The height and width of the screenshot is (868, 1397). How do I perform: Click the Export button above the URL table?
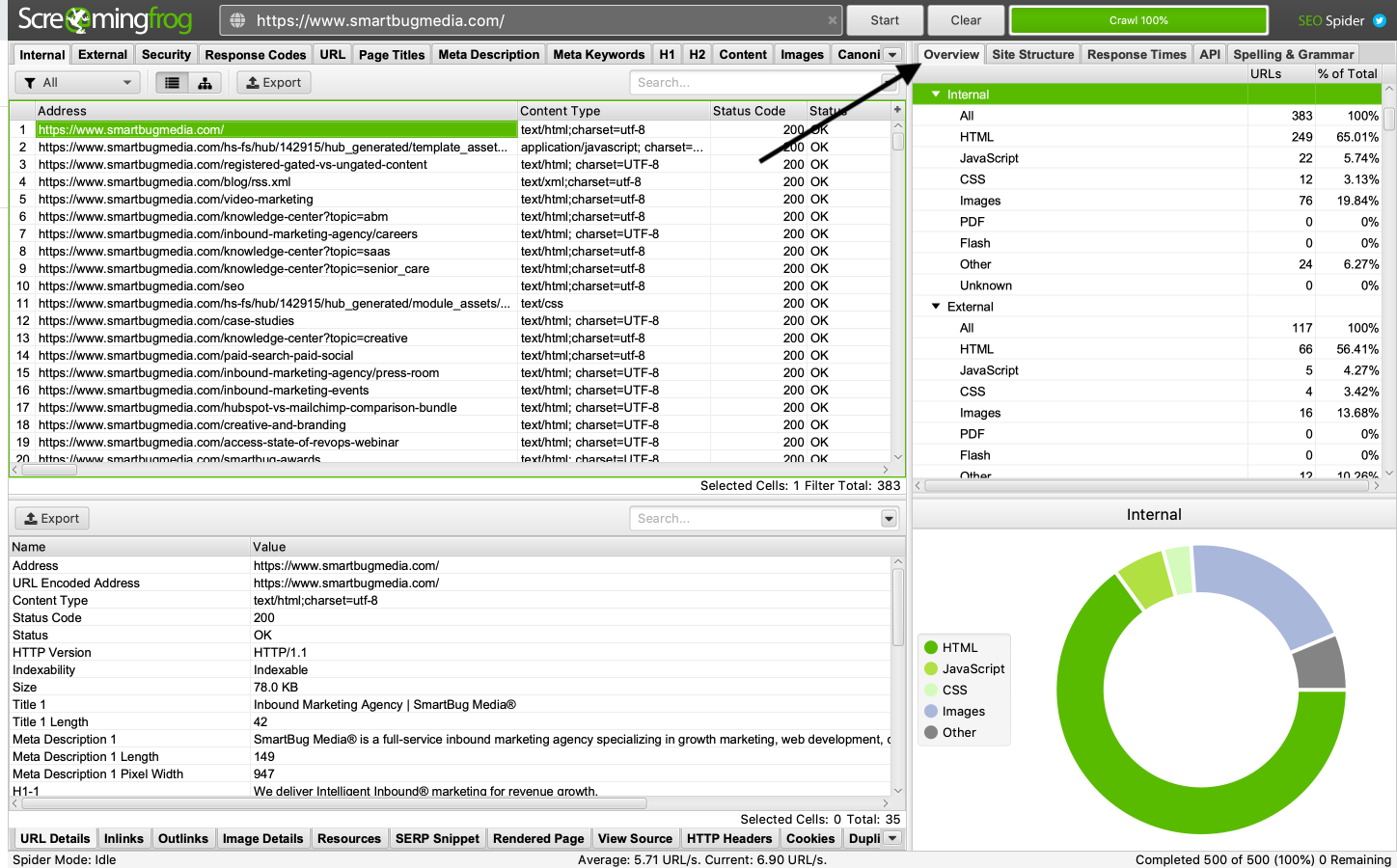point(273,83)
